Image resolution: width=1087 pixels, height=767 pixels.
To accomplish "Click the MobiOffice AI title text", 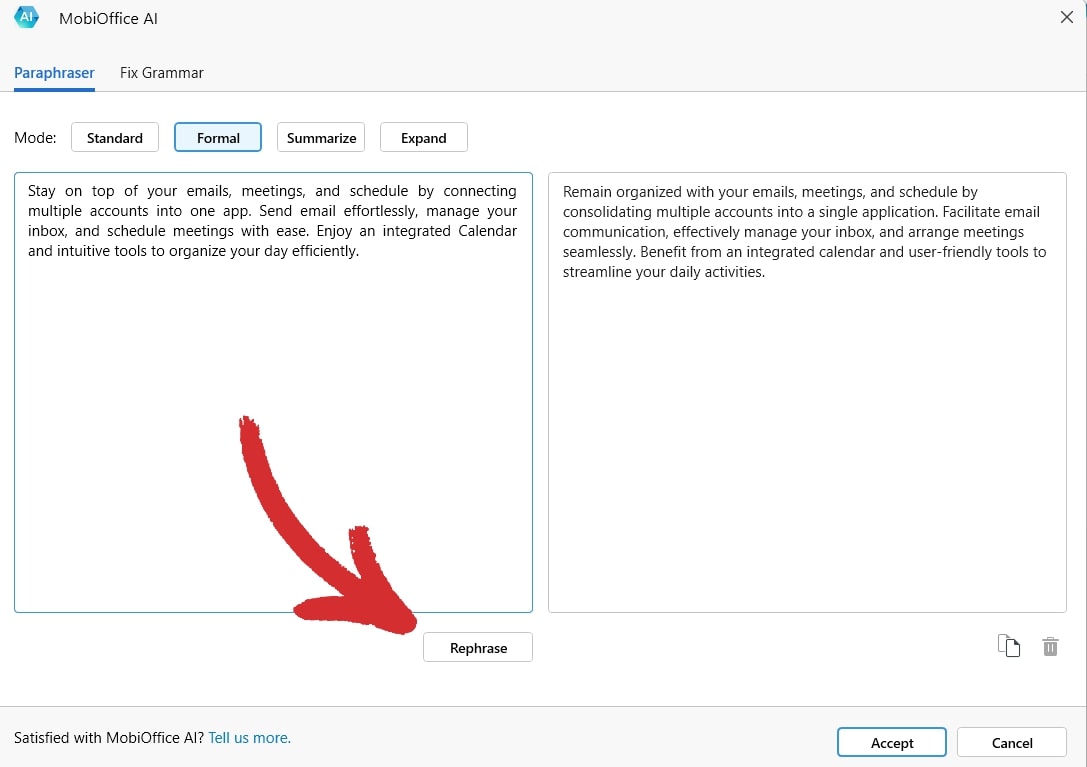I will pyautogui.click(x=108, y=17).
